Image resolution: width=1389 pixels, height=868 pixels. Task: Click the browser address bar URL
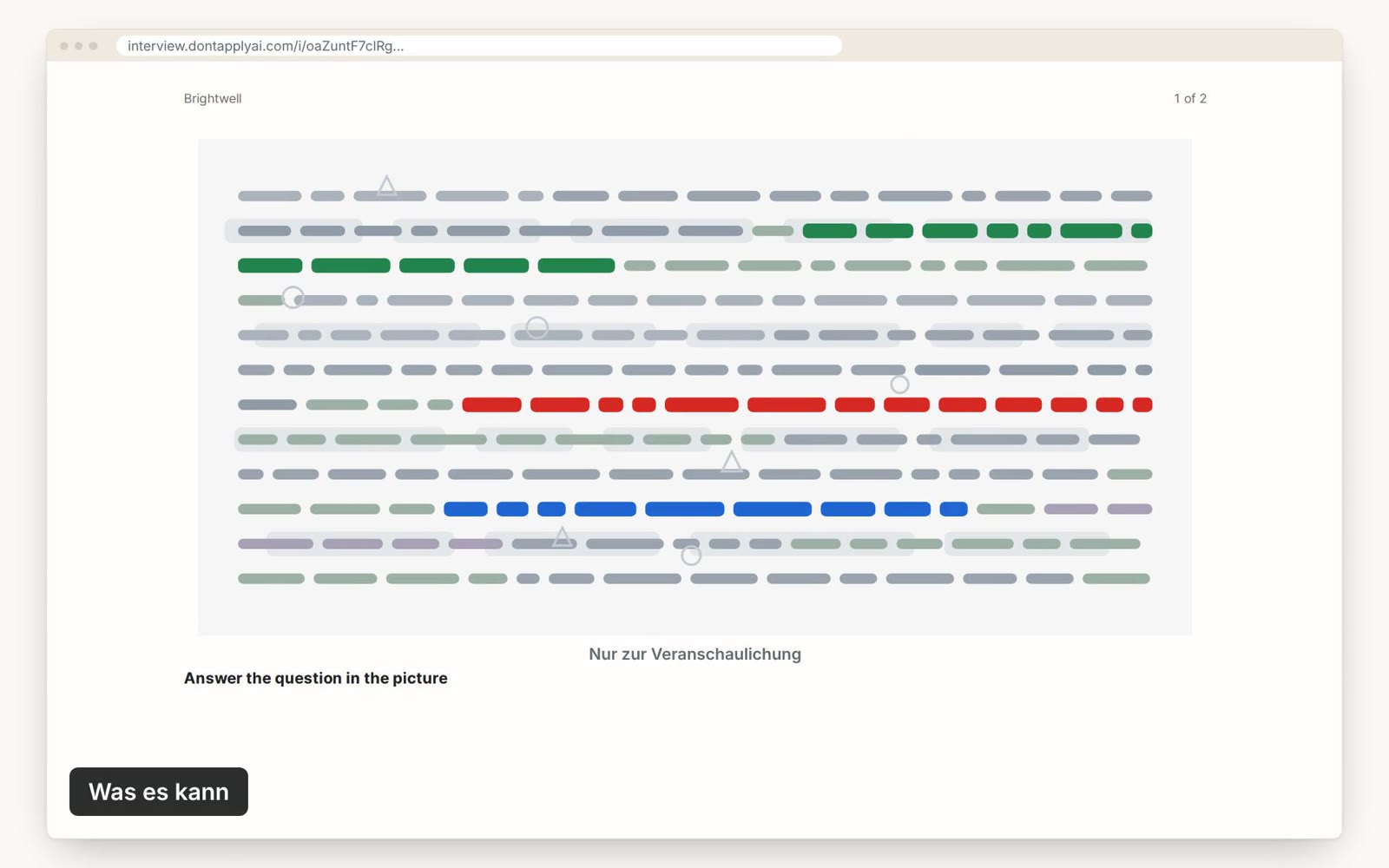point(478,46)
